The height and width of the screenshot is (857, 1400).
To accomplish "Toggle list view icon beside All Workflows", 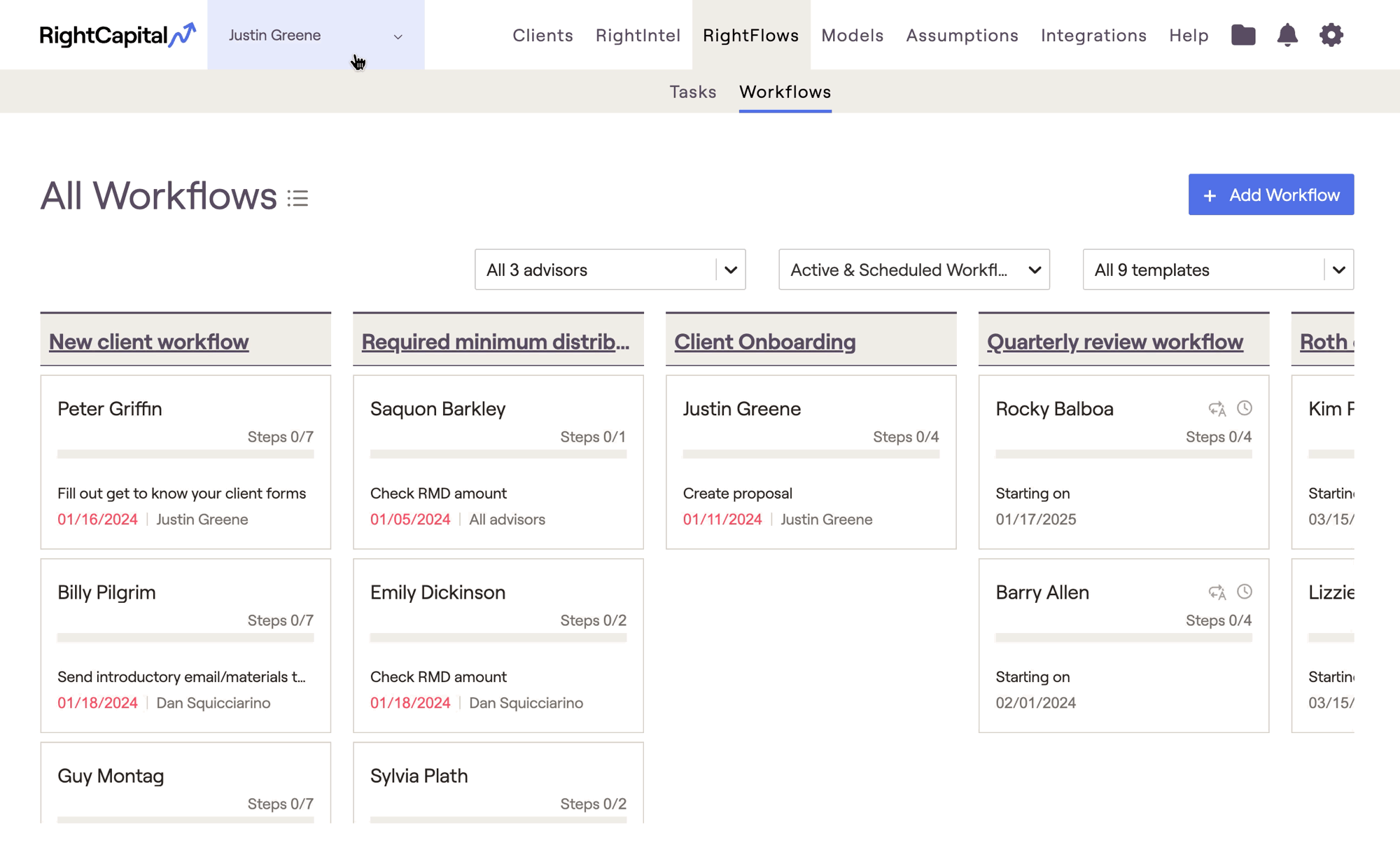I will [297, 198].
